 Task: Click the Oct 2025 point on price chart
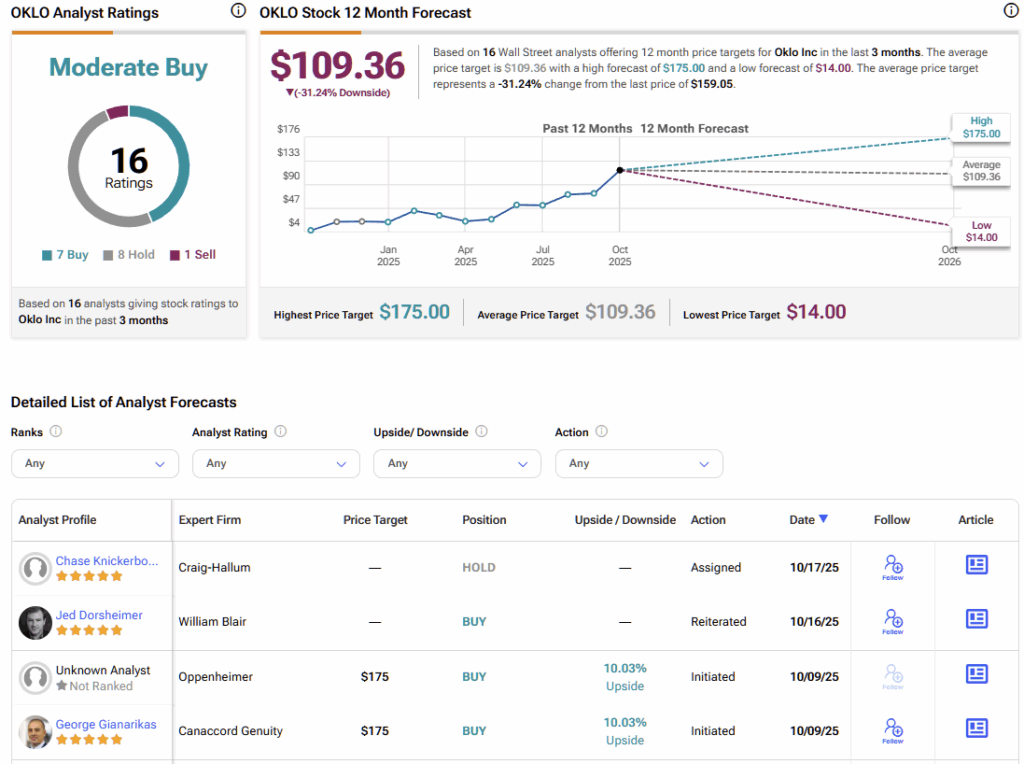click(620, 171)
